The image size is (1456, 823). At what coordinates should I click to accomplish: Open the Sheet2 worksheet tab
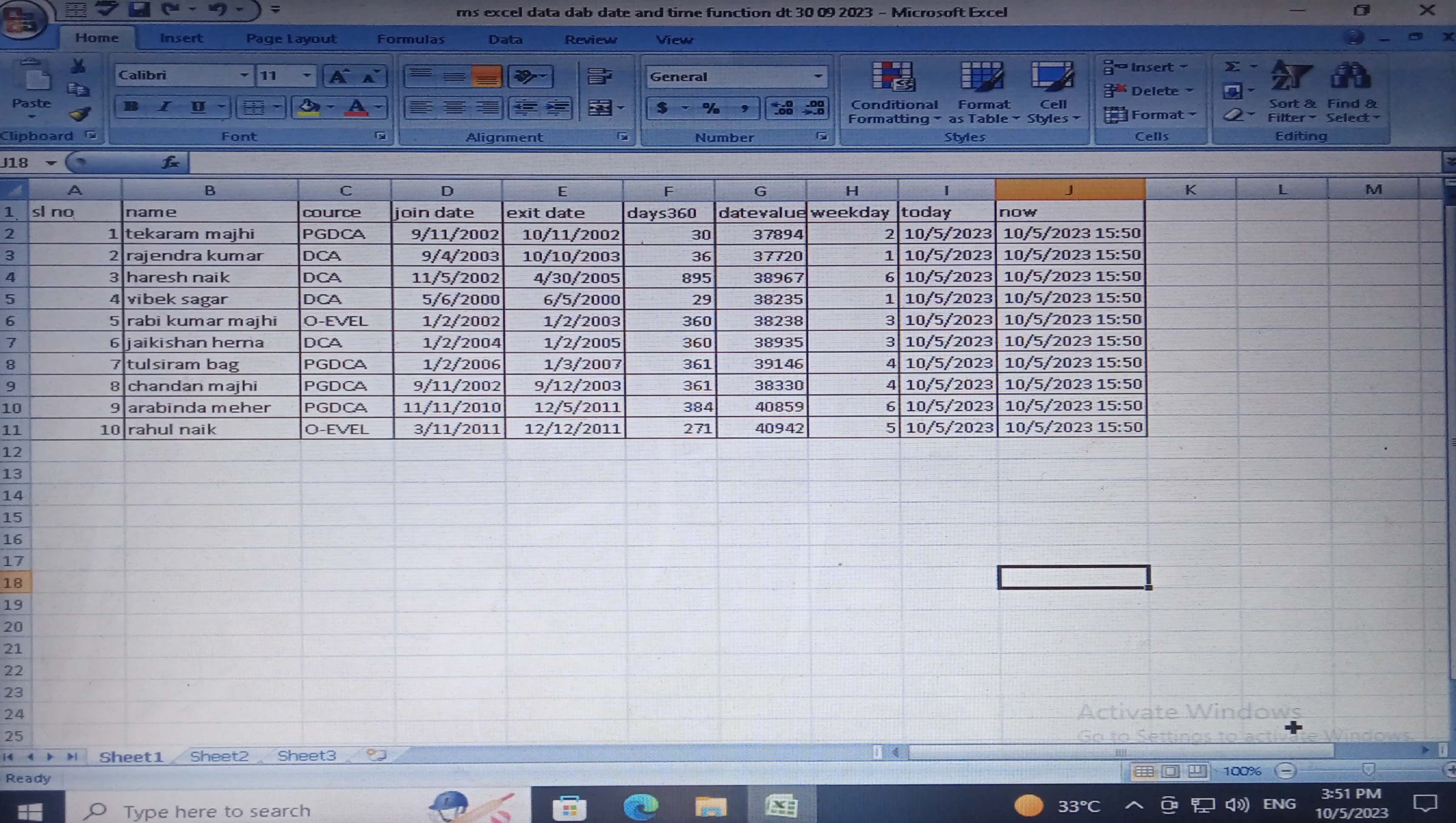click(219, 756)
